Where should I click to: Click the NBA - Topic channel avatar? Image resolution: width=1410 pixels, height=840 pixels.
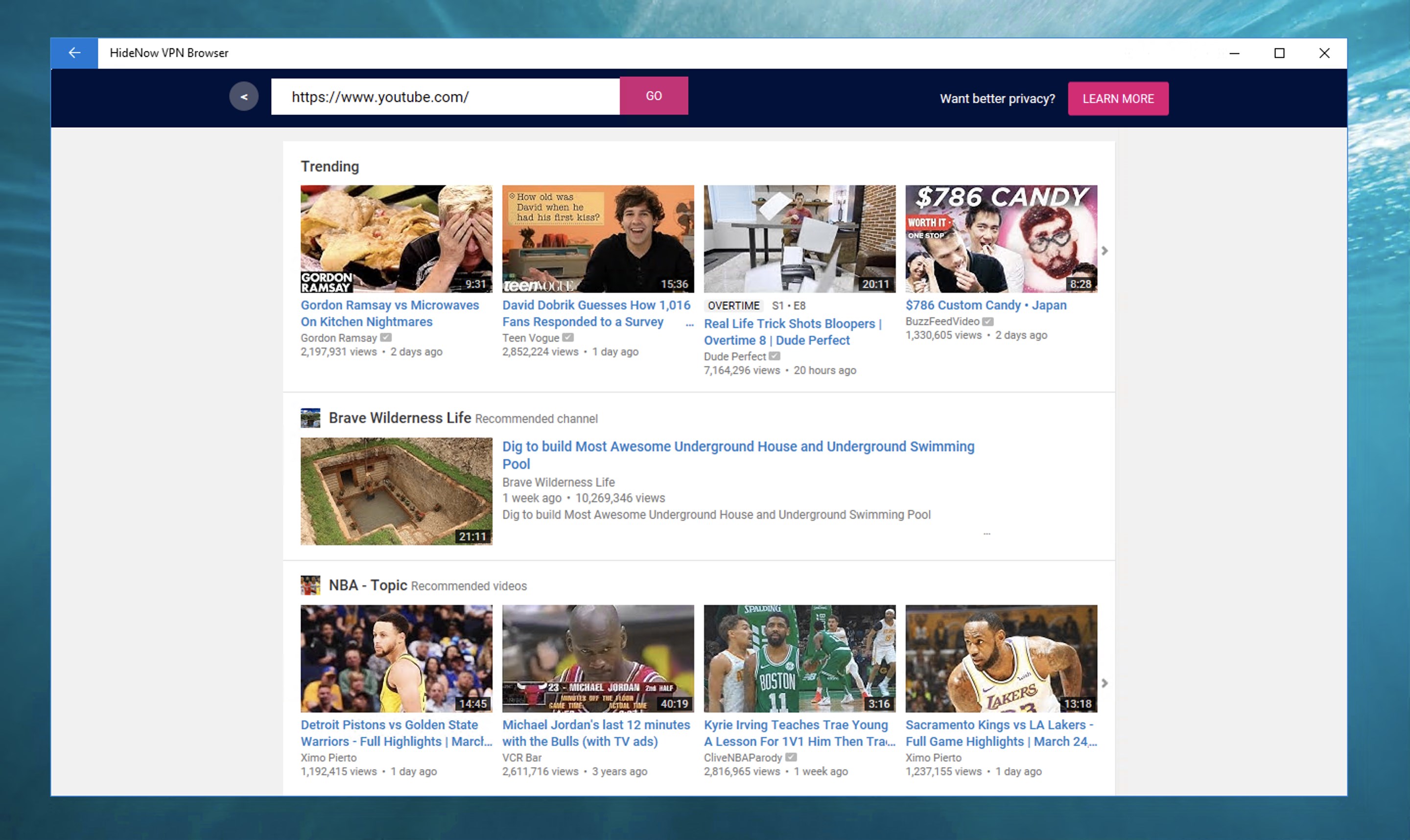click(310, 585)
